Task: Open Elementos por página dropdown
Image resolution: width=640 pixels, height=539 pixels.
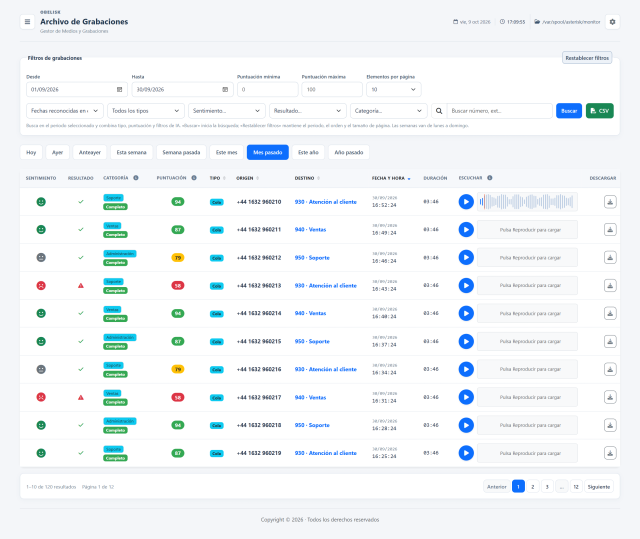Action: pyautogui.click(x=393, y=89)
